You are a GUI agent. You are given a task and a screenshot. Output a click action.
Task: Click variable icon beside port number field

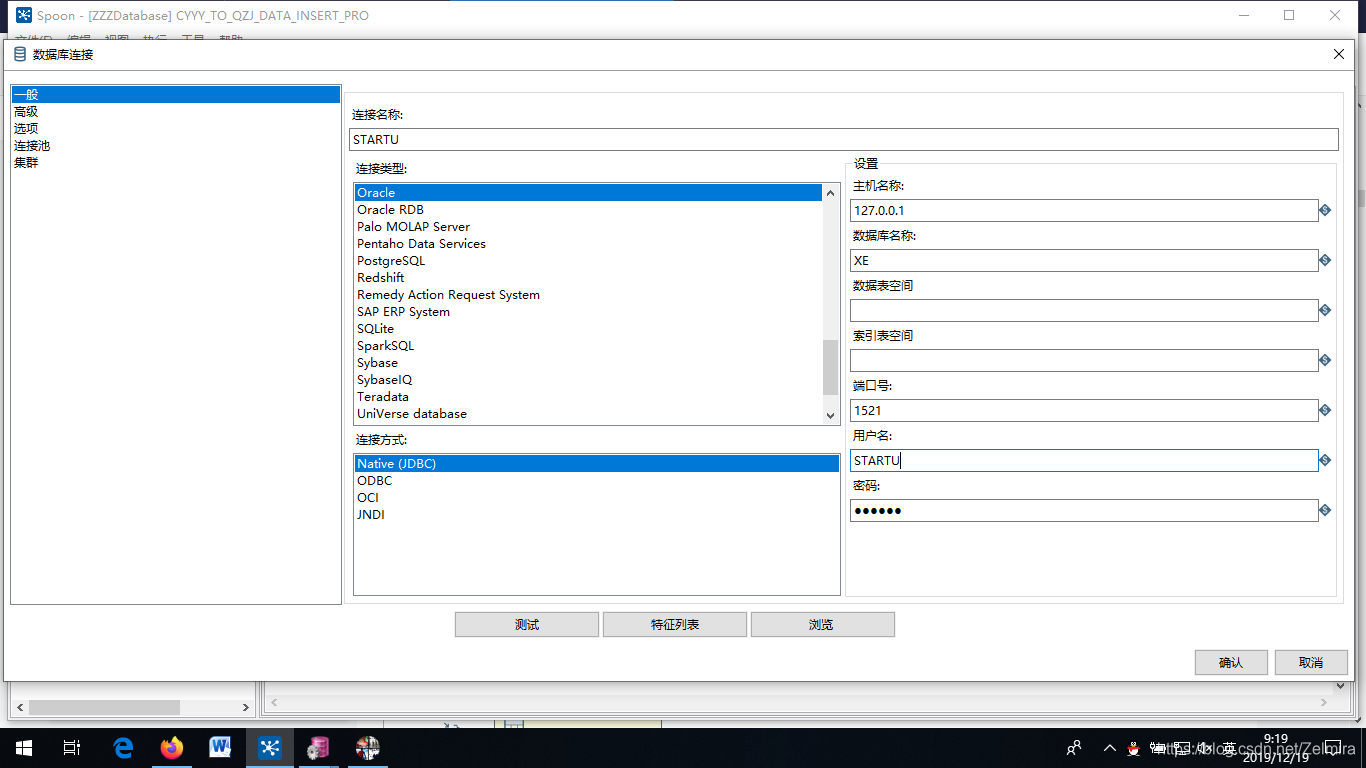tap(1325, 410)
